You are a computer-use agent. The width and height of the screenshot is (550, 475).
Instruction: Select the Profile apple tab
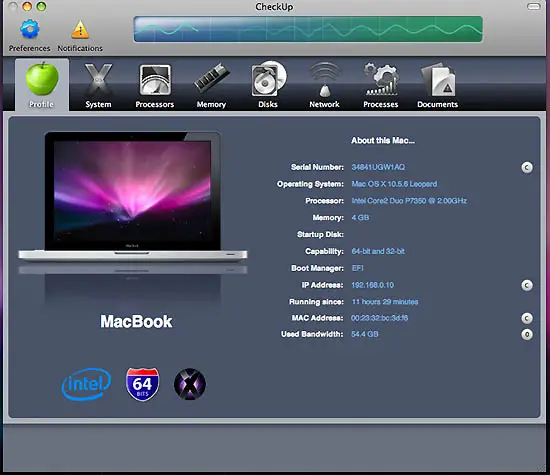coord(42,85)
